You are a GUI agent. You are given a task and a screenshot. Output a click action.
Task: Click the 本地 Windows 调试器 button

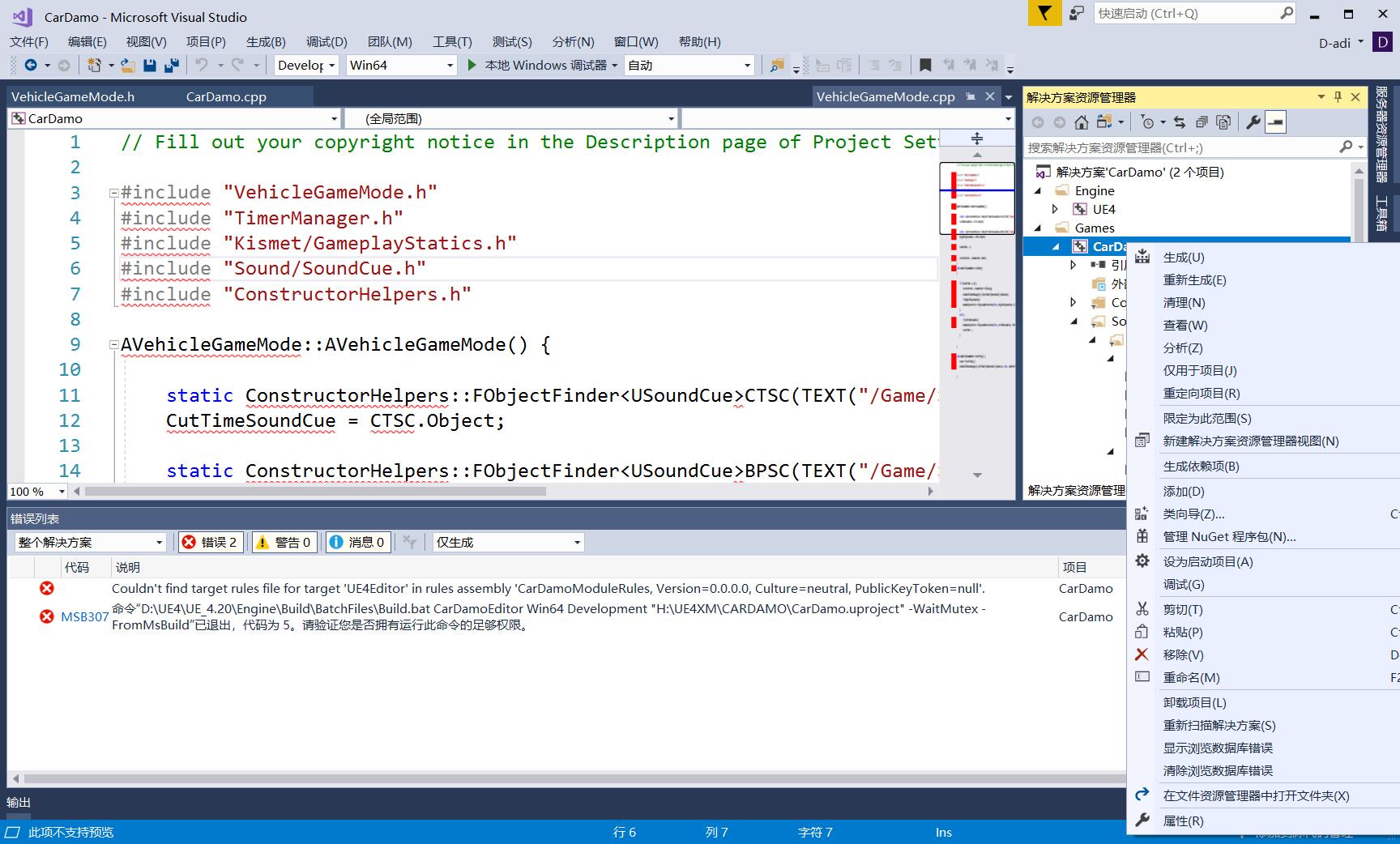(x=545, y=65)
